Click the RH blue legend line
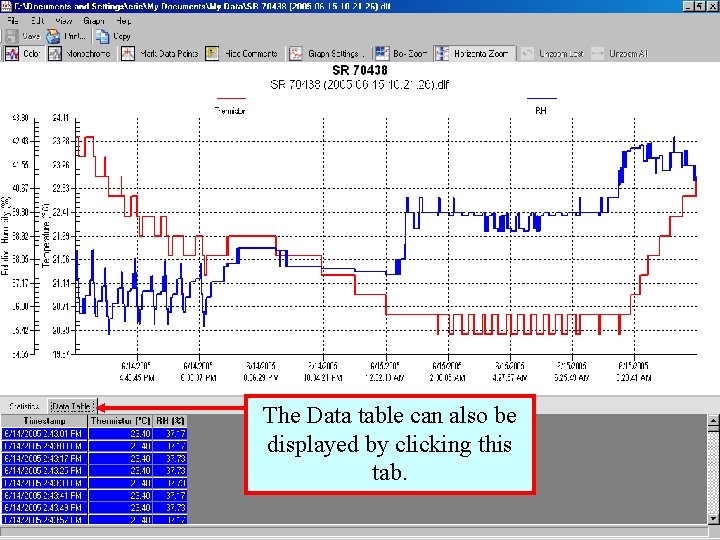This screenshot has width=720, height=540. pos(542,98)
